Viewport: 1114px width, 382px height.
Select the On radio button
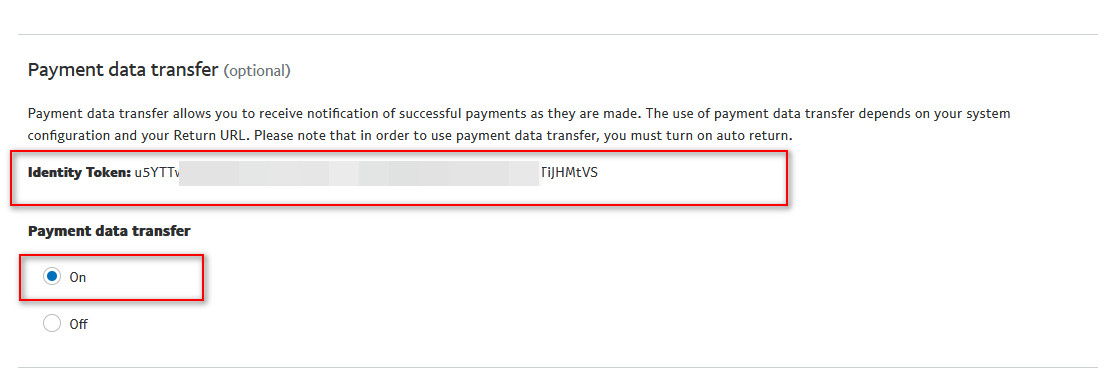click(x=52, y=277)
